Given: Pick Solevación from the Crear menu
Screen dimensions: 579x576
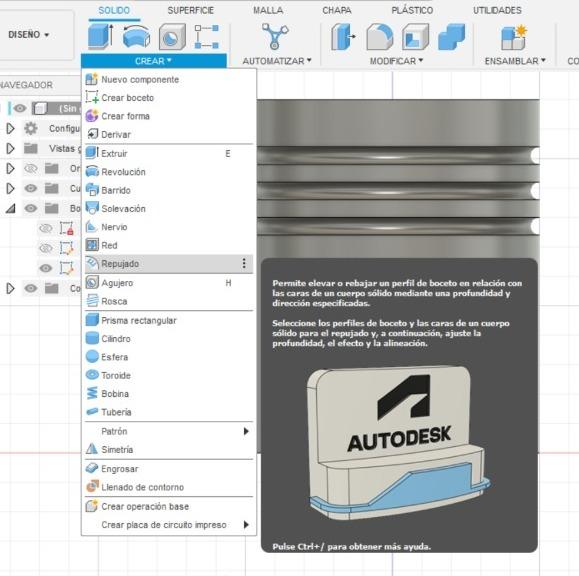Looking at the screenshot, I should pos(169,209).
